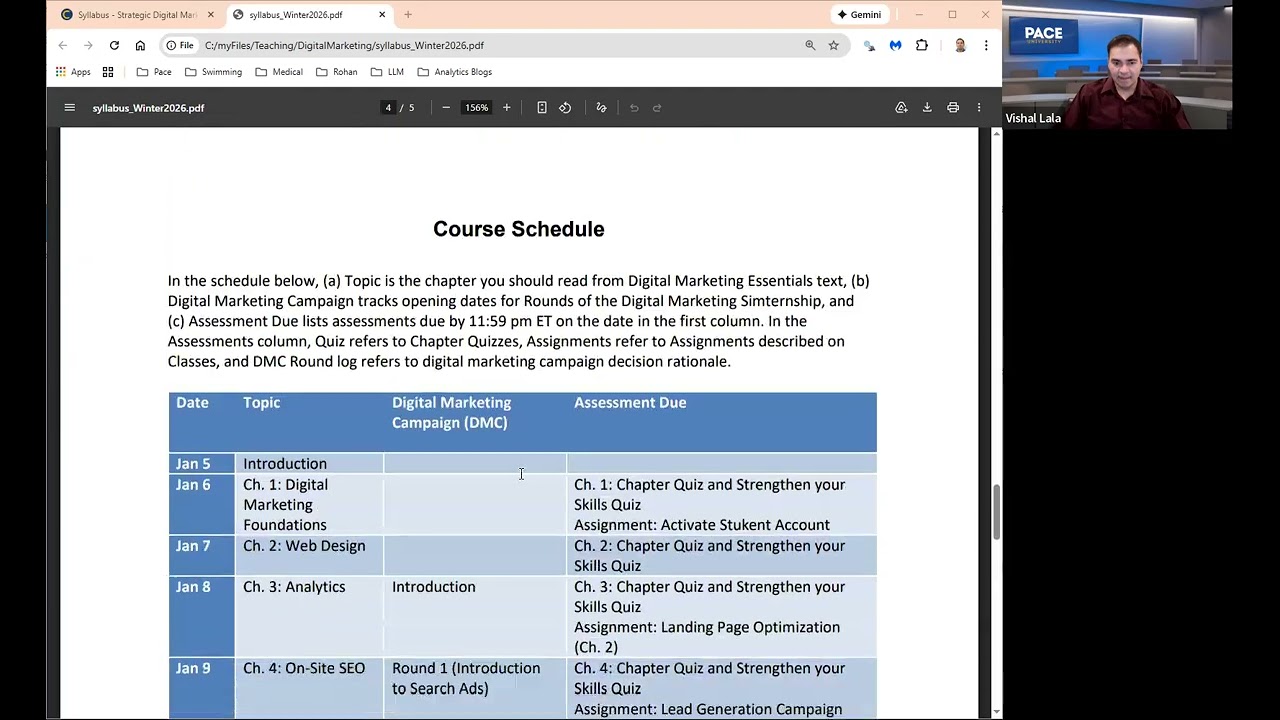Open the Swimming bookmarks folder
Image resolution: width=1280 pixels, height=720 pixels.
(212, 72)
